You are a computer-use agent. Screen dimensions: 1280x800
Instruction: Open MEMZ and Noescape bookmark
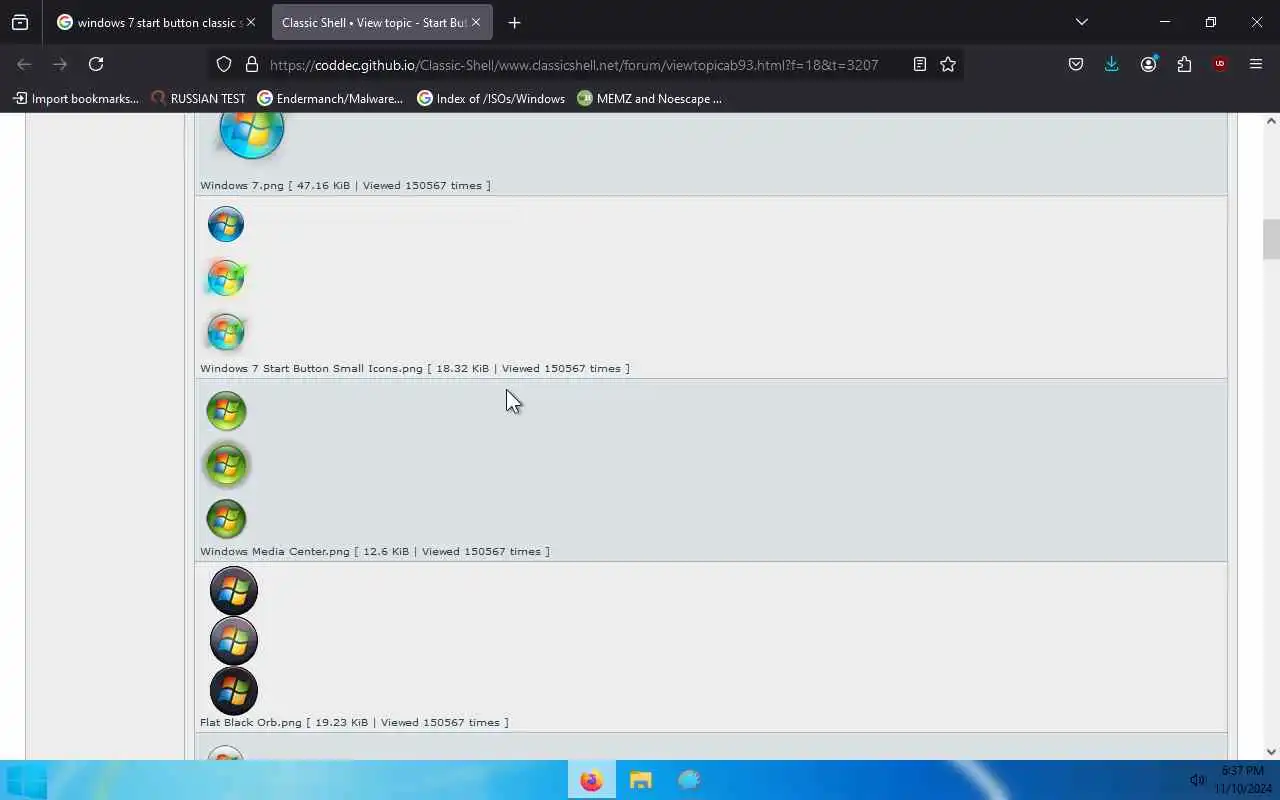[x=649, y=98]
